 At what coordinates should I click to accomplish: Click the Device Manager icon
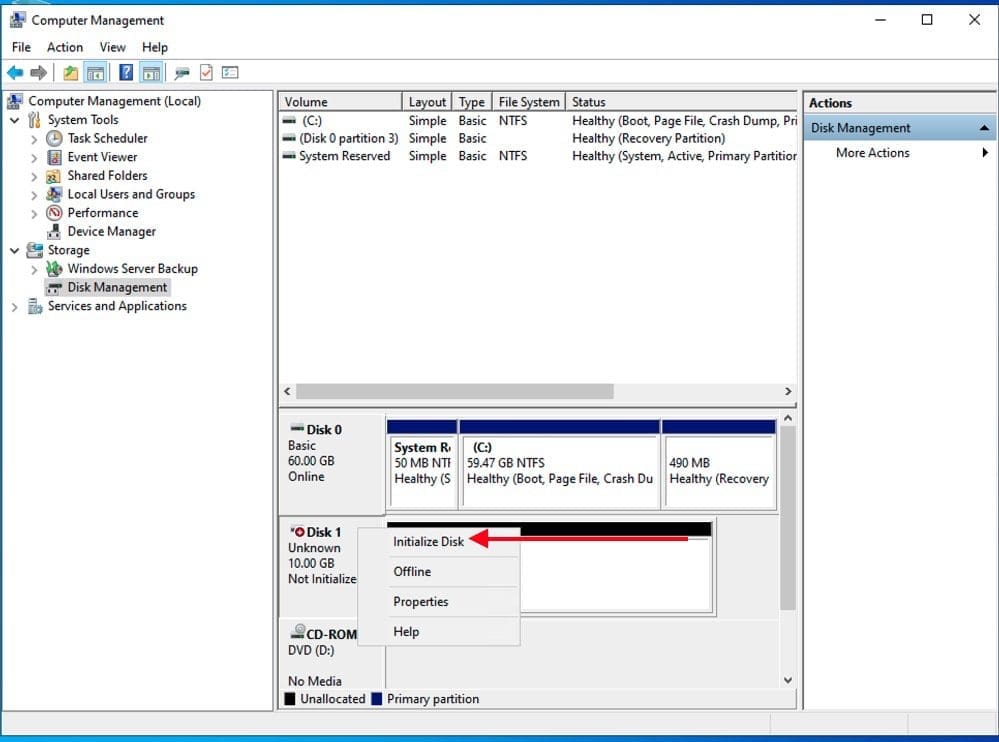(x=55, y=232)
